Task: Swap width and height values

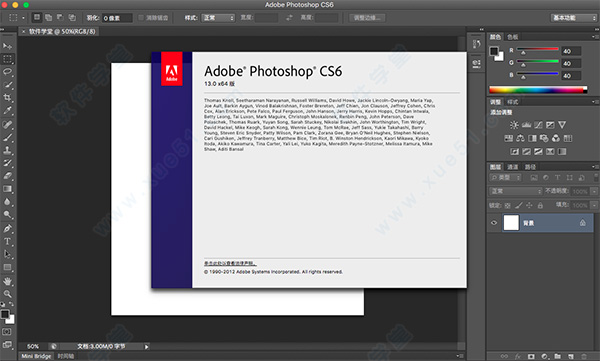Action: (x=289, y=18)
